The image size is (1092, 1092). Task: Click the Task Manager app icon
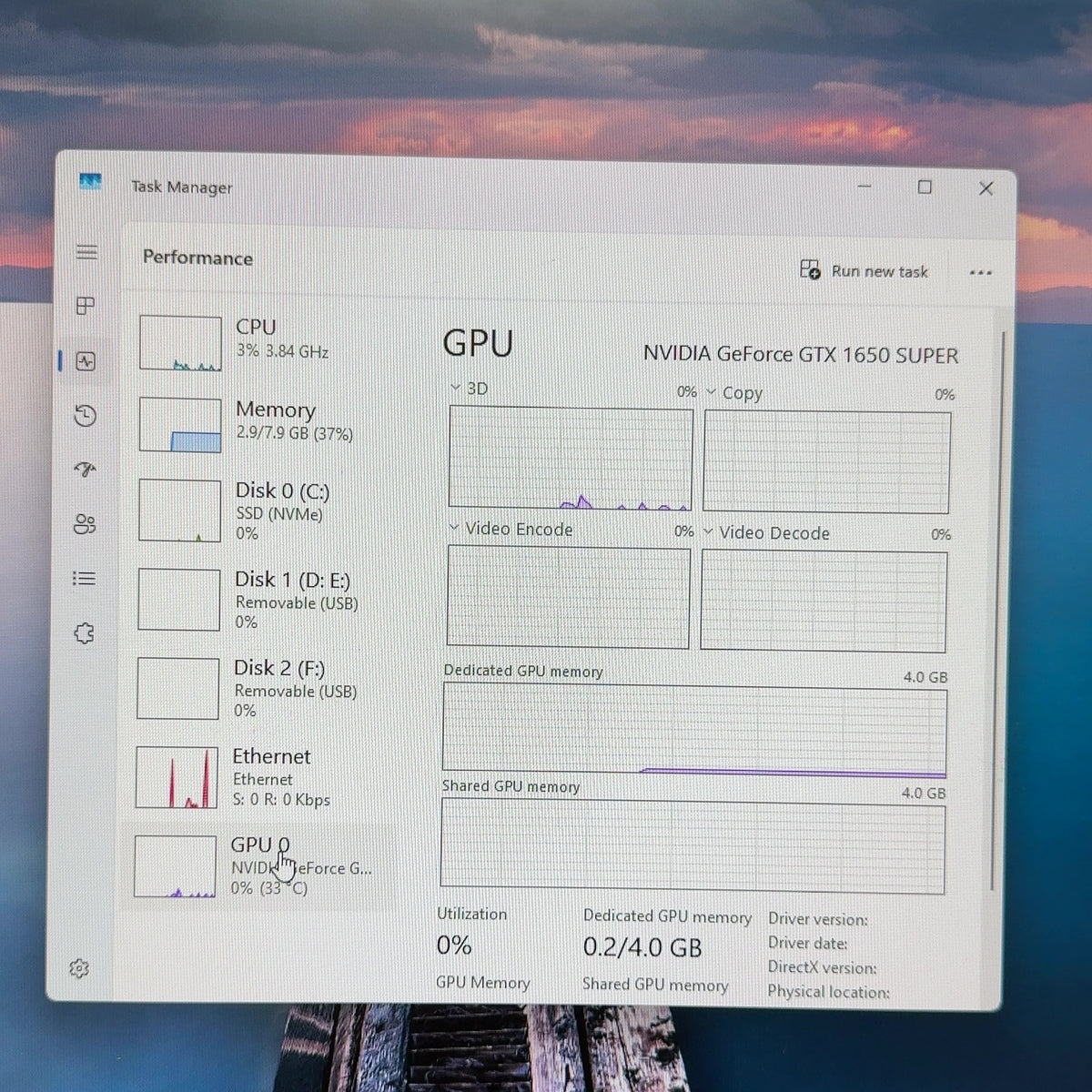[x=90, y=182]
